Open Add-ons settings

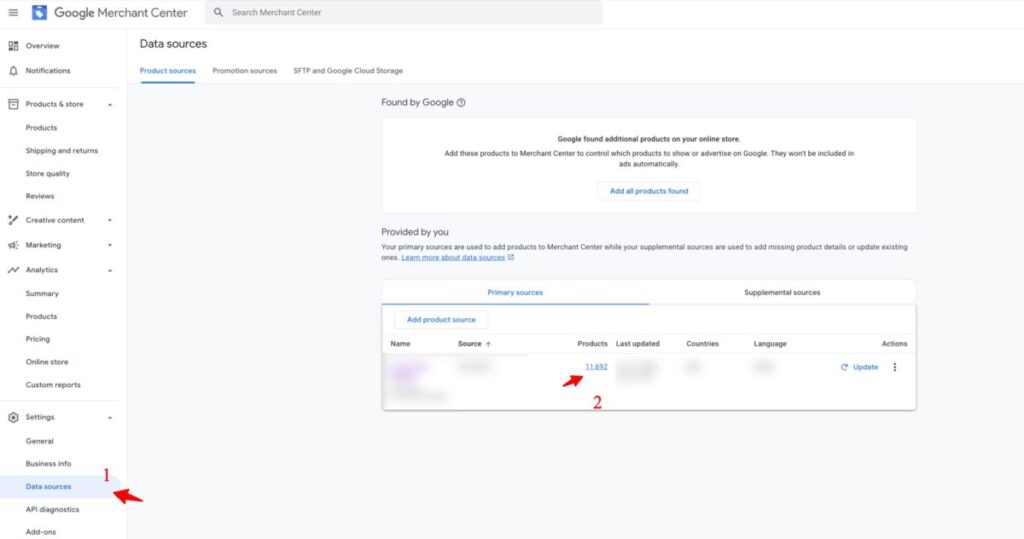tap(40, 532)
